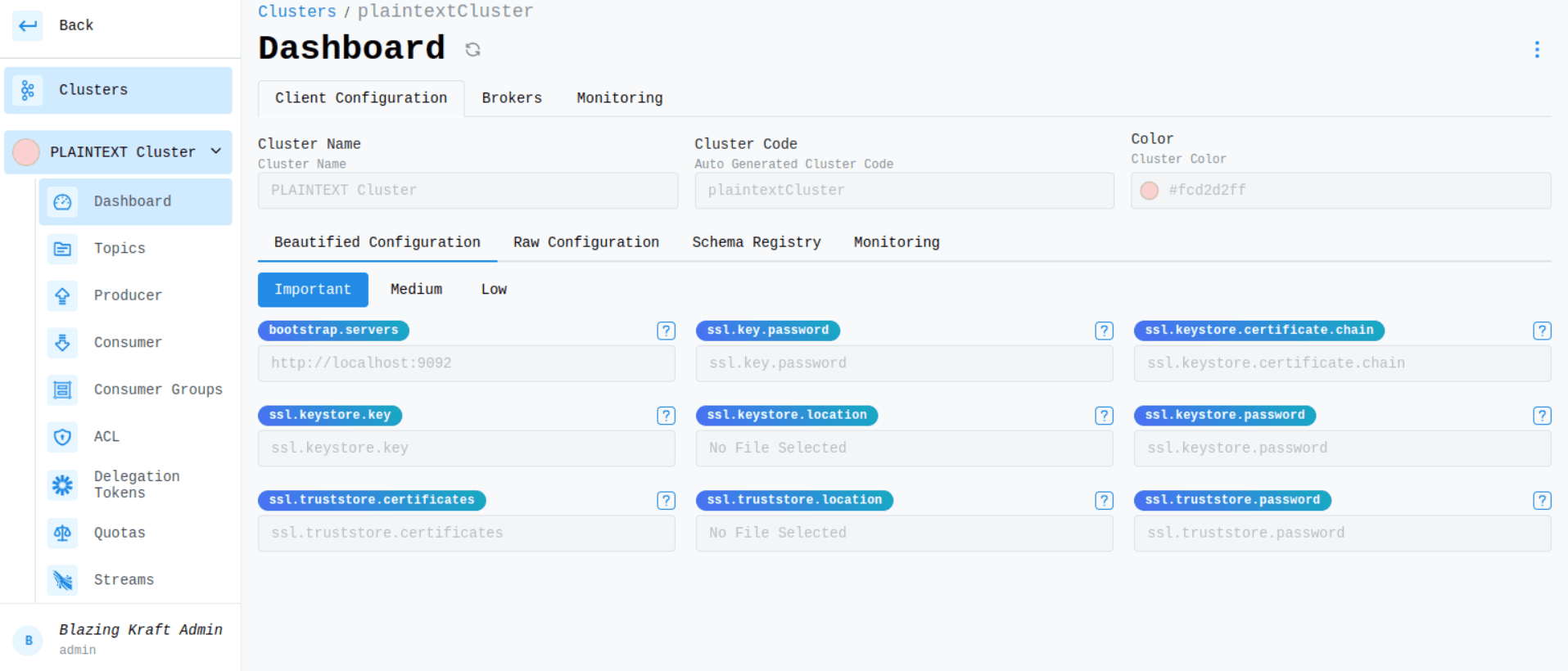Image resolution: width=1568 pixels, height=671 pixels.
Task: Open Consumer Groups label in sidebar
Action: coord(158,390)
